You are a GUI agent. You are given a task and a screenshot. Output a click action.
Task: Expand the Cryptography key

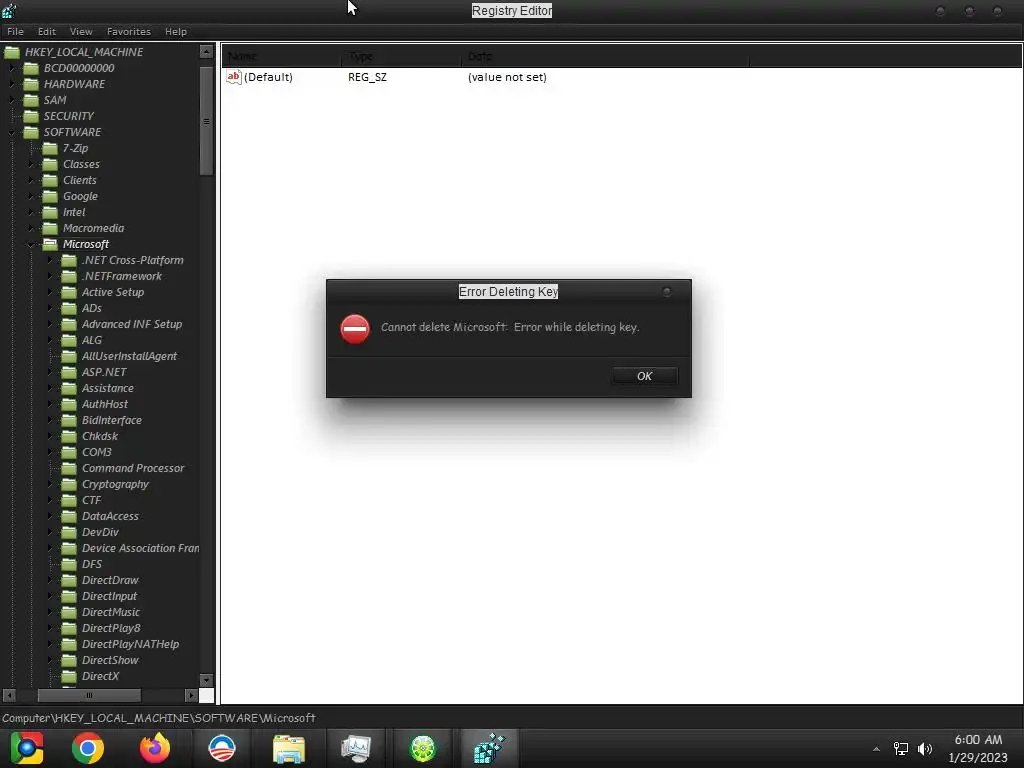click(50, 484)
